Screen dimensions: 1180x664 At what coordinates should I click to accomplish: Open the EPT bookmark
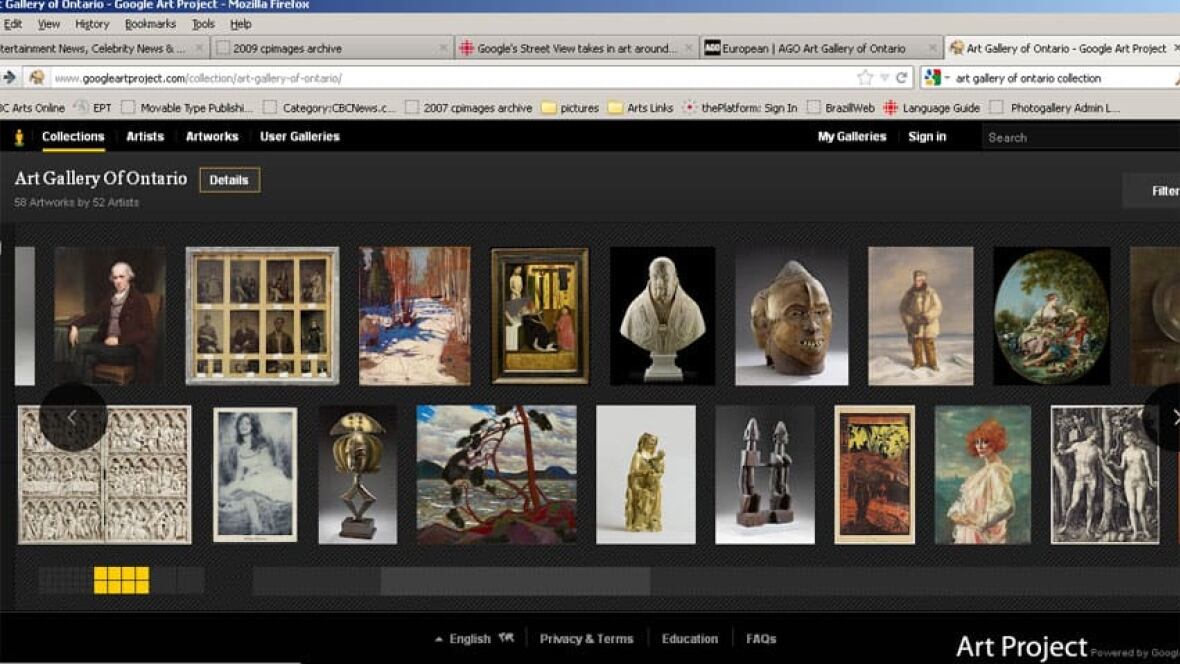coord(94,108)
